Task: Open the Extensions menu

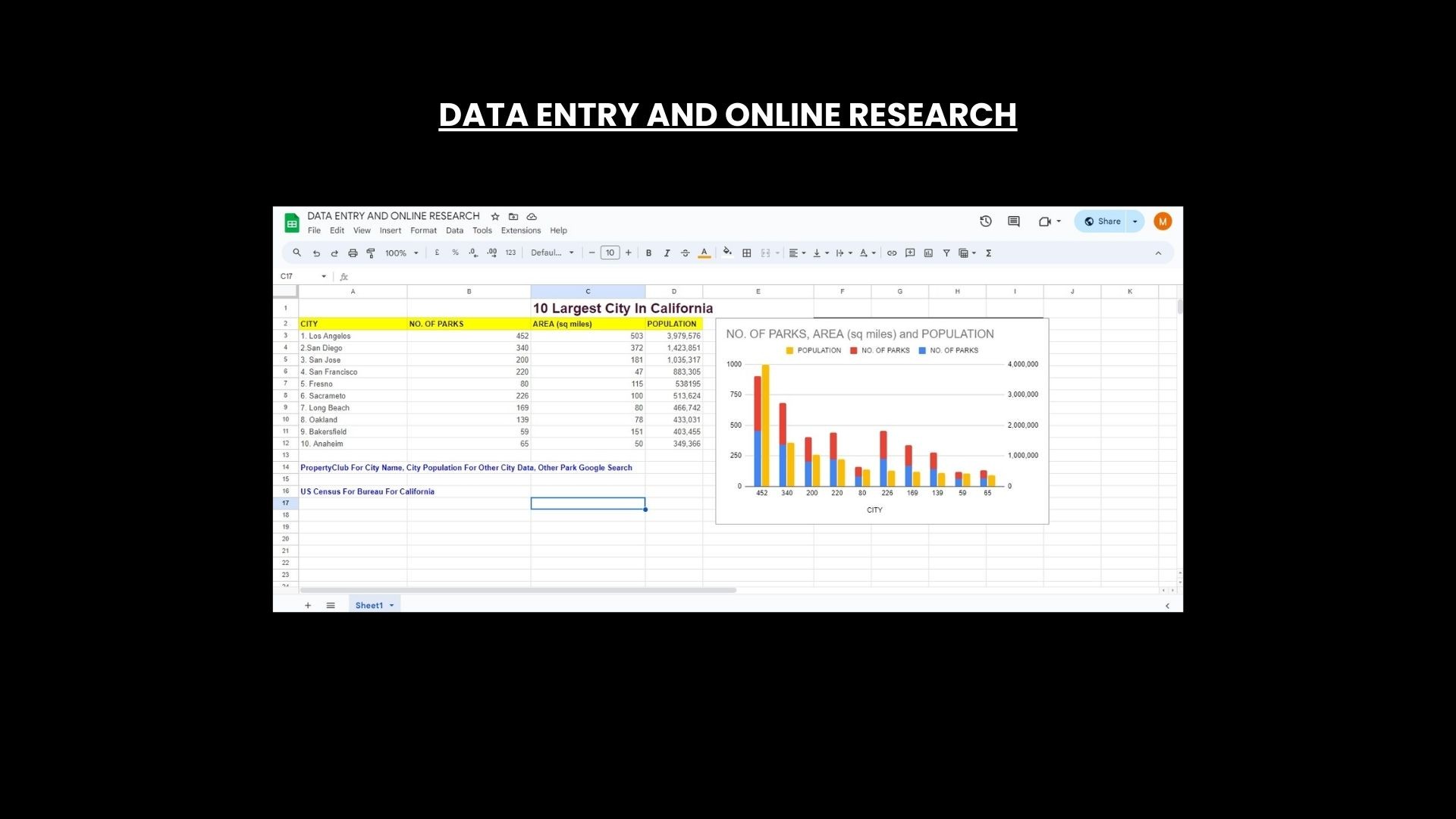Action: [x=520, y=231]
